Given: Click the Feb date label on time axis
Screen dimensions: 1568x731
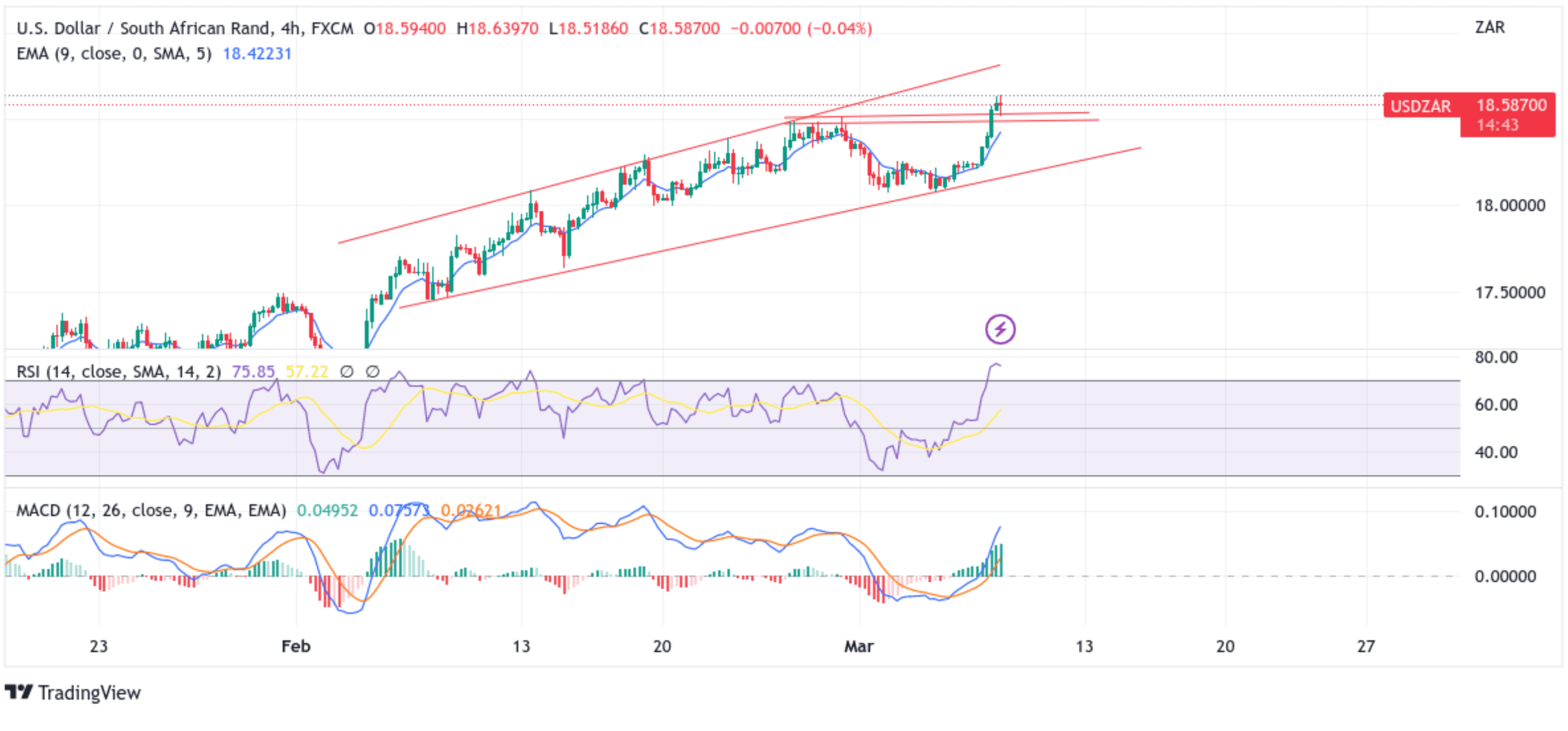Looking at the screenshot, I should [296, 646].
